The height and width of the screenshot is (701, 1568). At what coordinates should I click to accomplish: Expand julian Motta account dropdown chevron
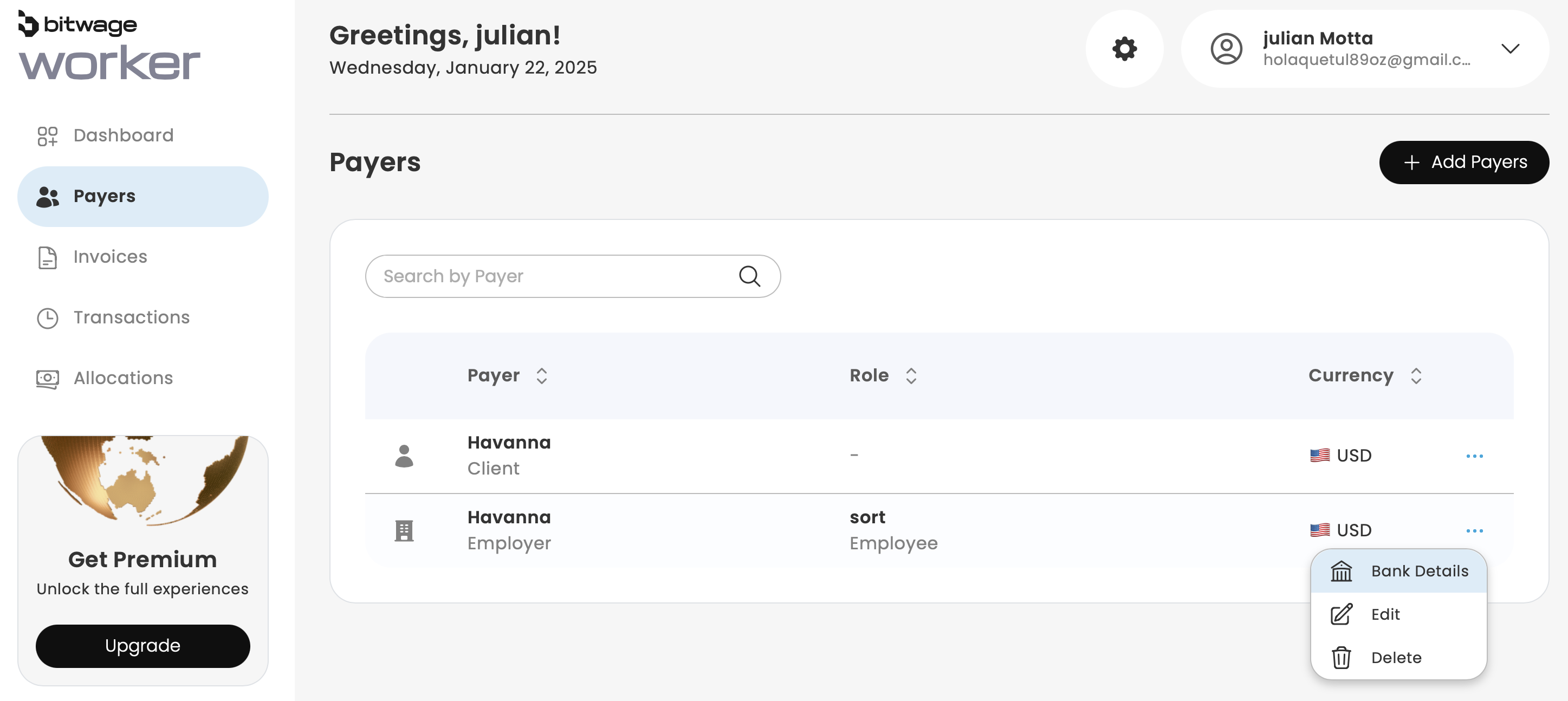click(1509, 49)
